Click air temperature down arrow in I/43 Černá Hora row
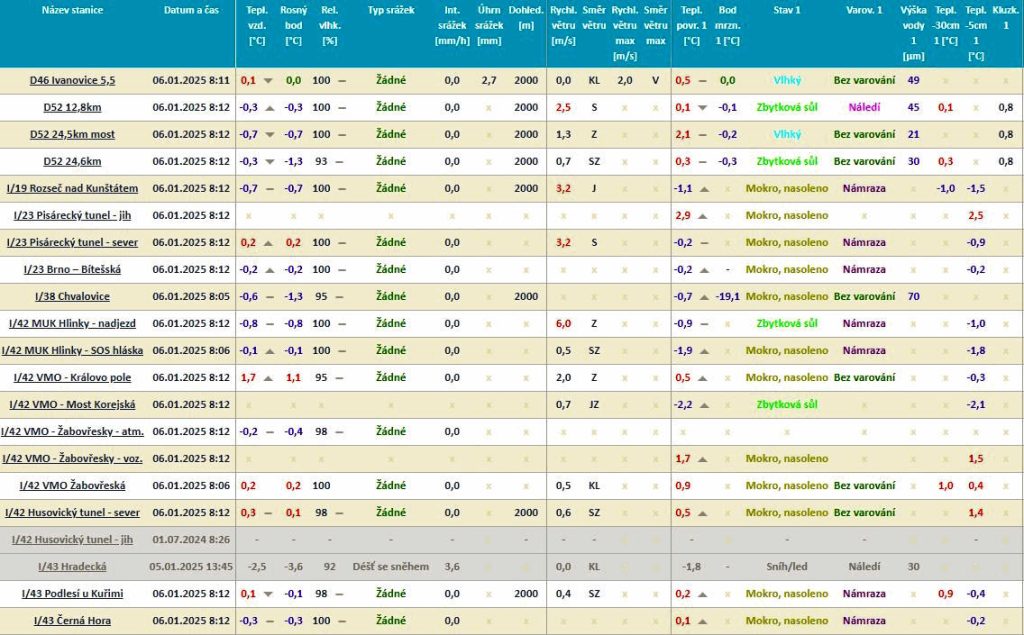 268,621
